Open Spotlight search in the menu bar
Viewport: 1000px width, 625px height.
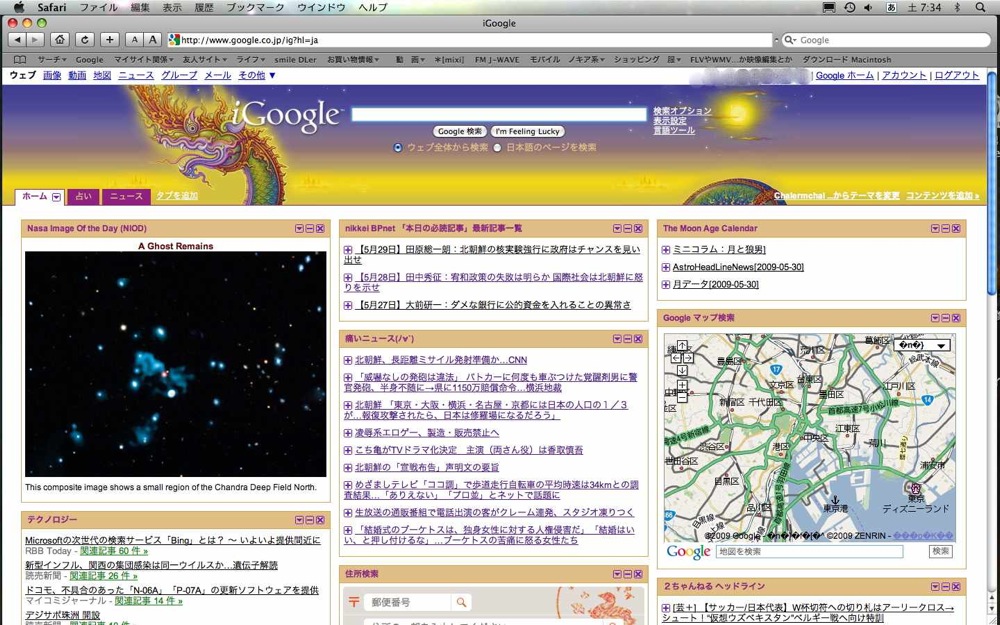pyautogui.click(x=980, y=7)
